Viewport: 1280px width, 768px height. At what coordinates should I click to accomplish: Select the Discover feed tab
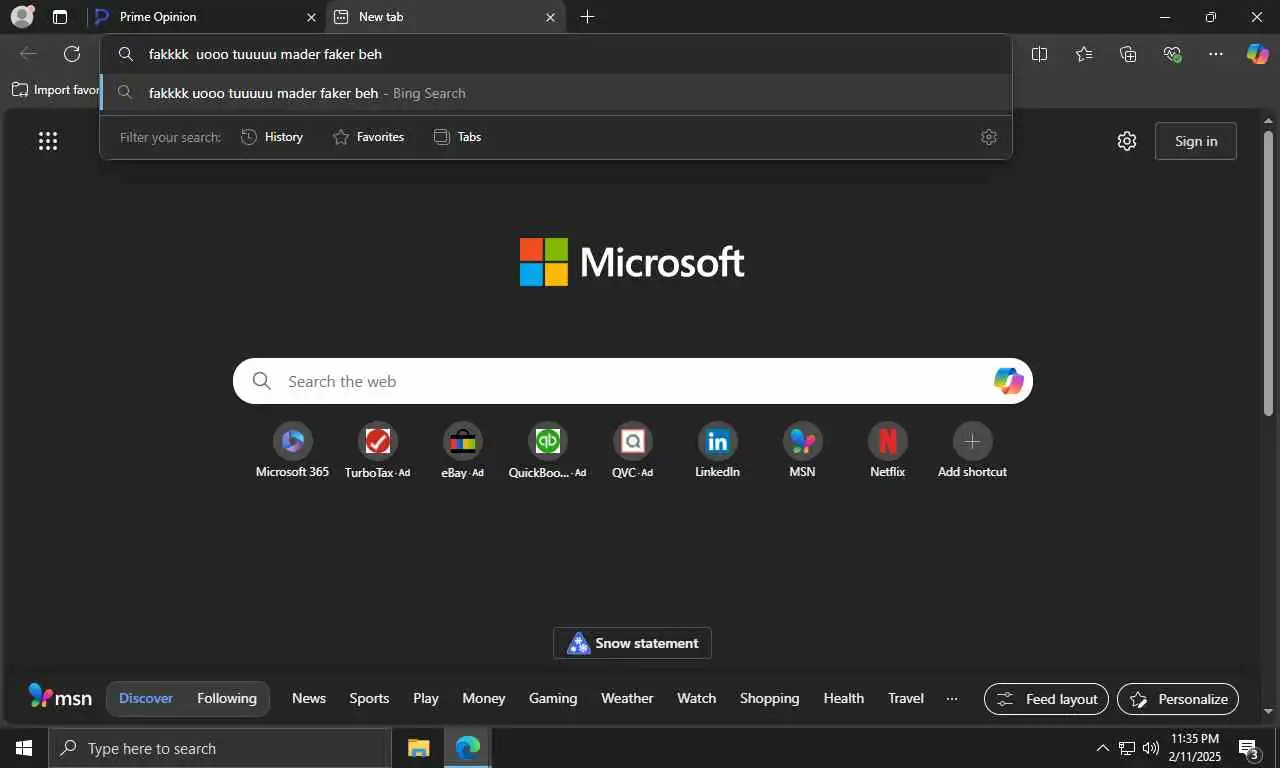pyautogui.click(x=146, y=698)
